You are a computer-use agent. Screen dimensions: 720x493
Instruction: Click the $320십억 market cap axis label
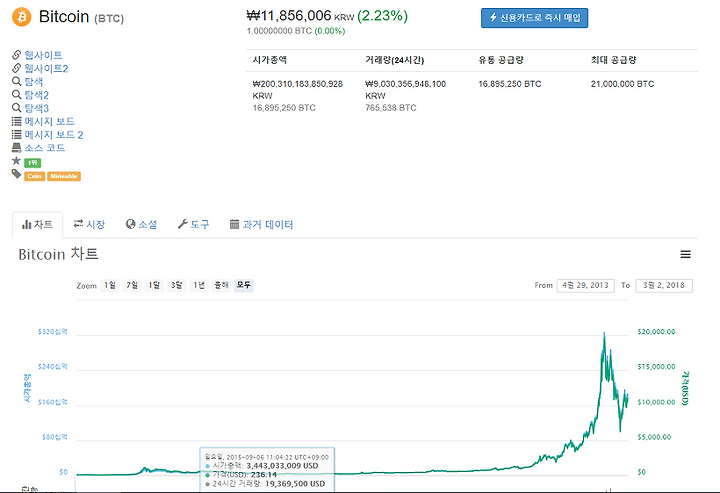click(x=53, y=331)
